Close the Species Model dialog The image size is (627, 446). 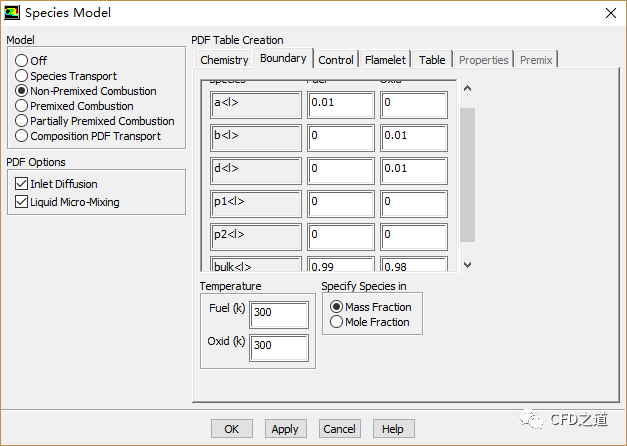(611, 13)
